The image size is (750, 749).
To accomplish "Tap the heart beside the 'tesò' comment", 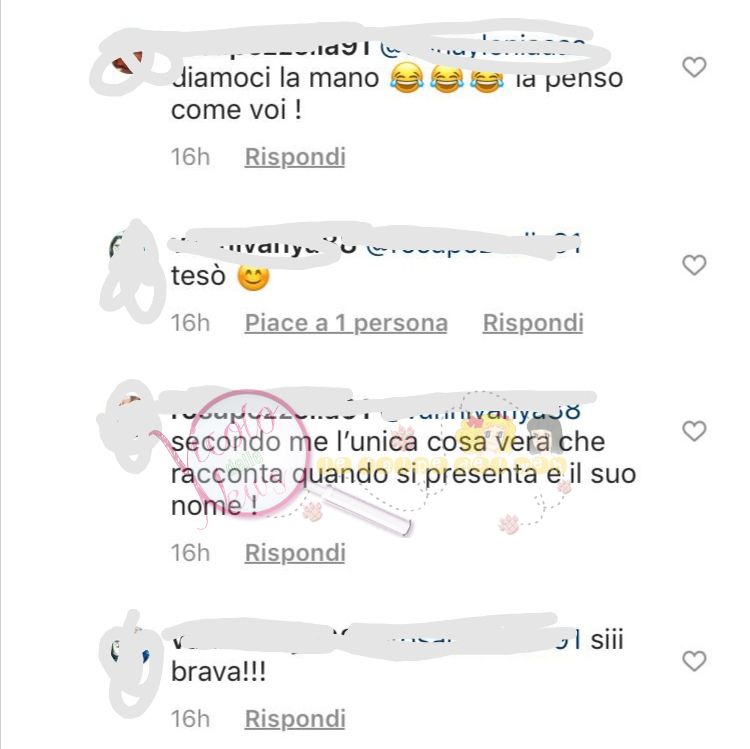I will point(694,265).
